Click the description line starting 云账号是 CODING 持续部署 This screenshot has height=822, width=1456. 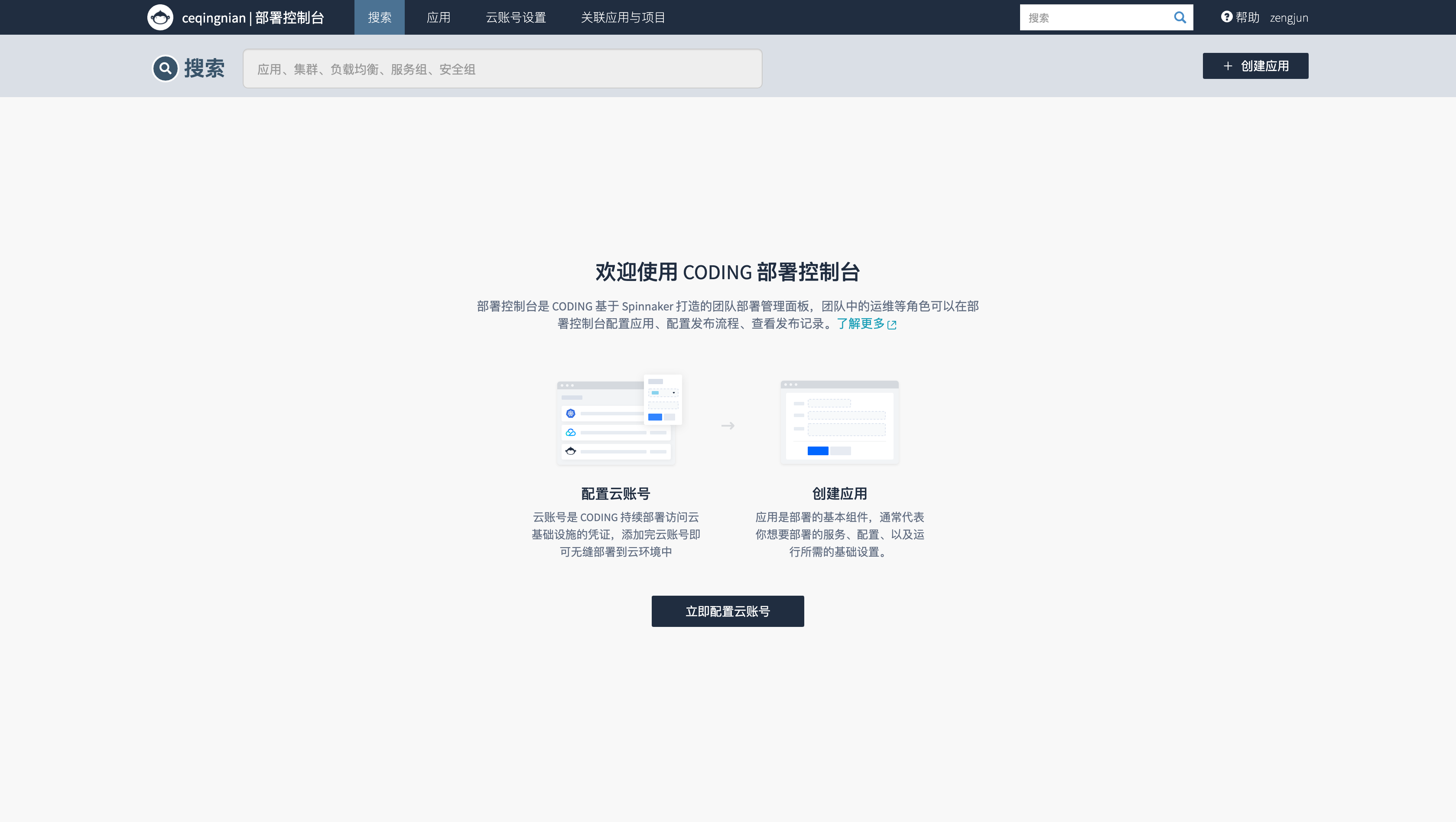[615, 517]
